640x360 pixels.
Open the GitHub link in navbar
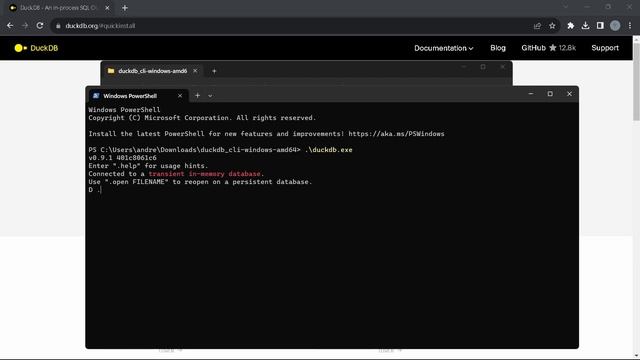coord(533,48)
